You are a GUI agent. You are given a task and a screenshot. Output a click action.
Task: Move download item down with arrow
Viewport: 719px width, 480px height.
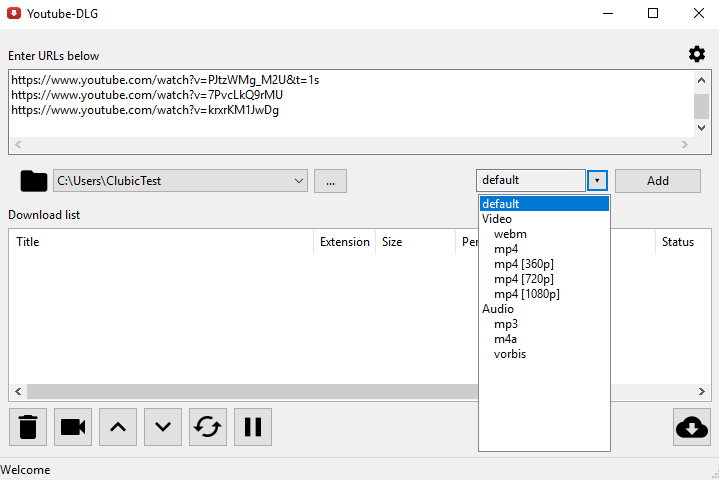coord(163,427)
